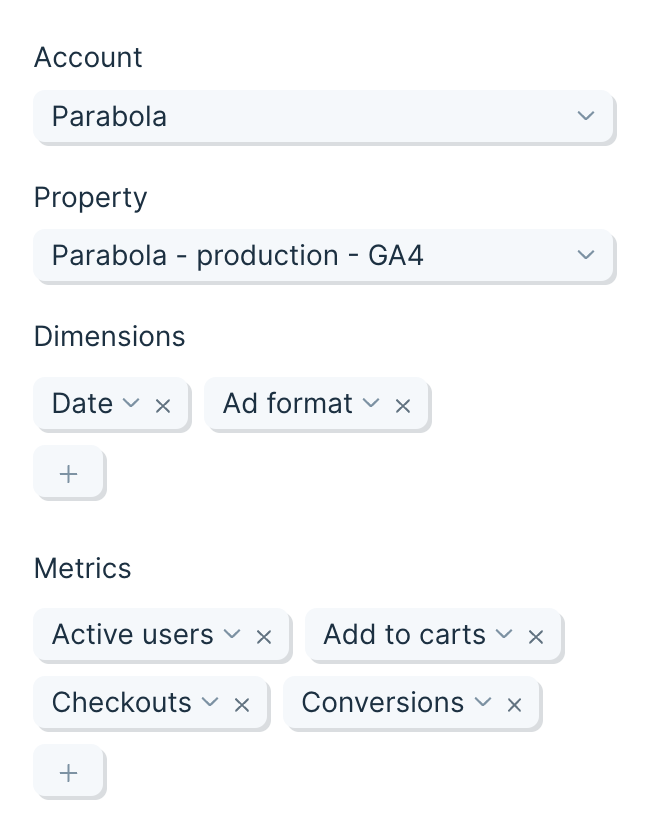The image size is (646, 832).
Task: Open the Add to carts chevron
Action: pos(504,634)
